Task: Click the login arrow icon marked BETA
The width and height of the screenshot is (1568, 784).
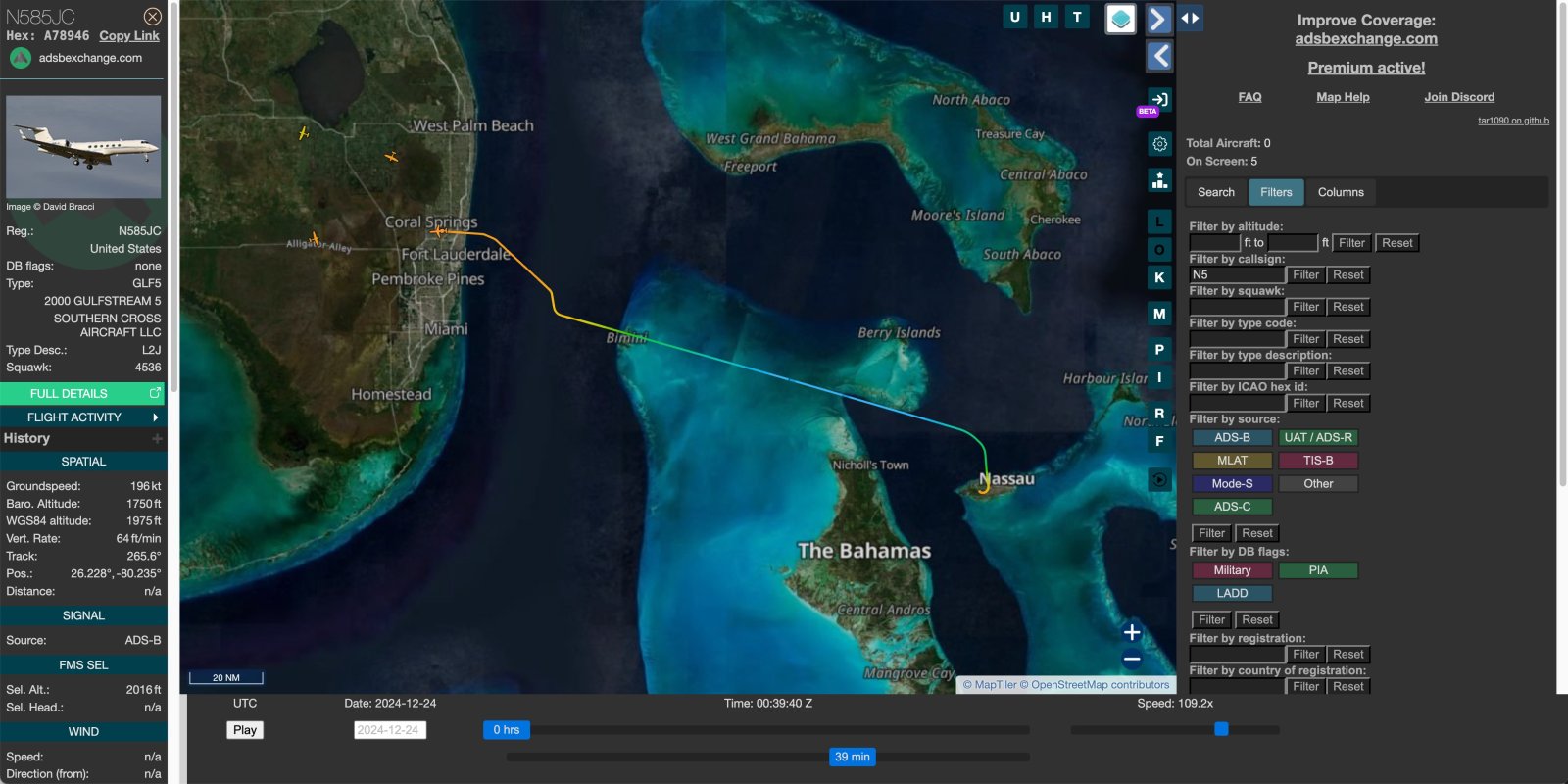Action: [x=1159, y=100]
